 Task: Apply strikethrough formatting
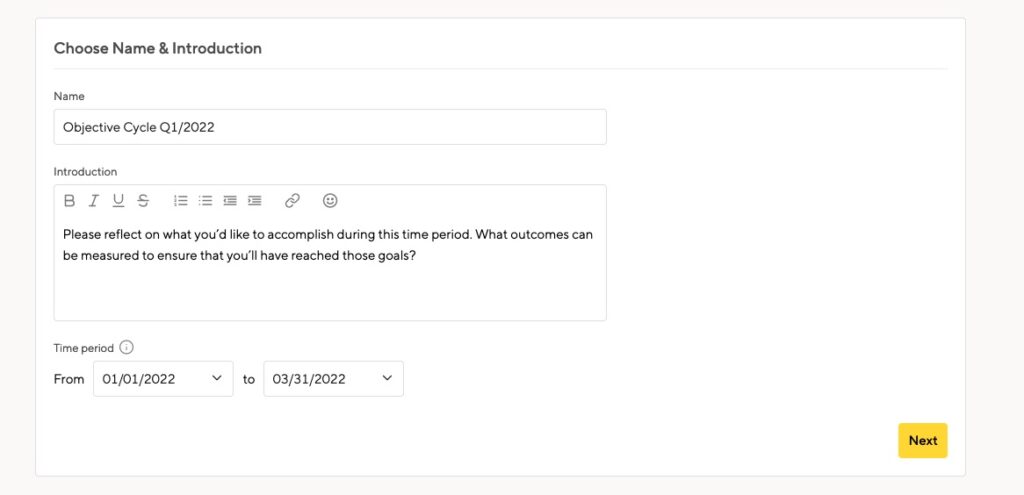point(143,201)
